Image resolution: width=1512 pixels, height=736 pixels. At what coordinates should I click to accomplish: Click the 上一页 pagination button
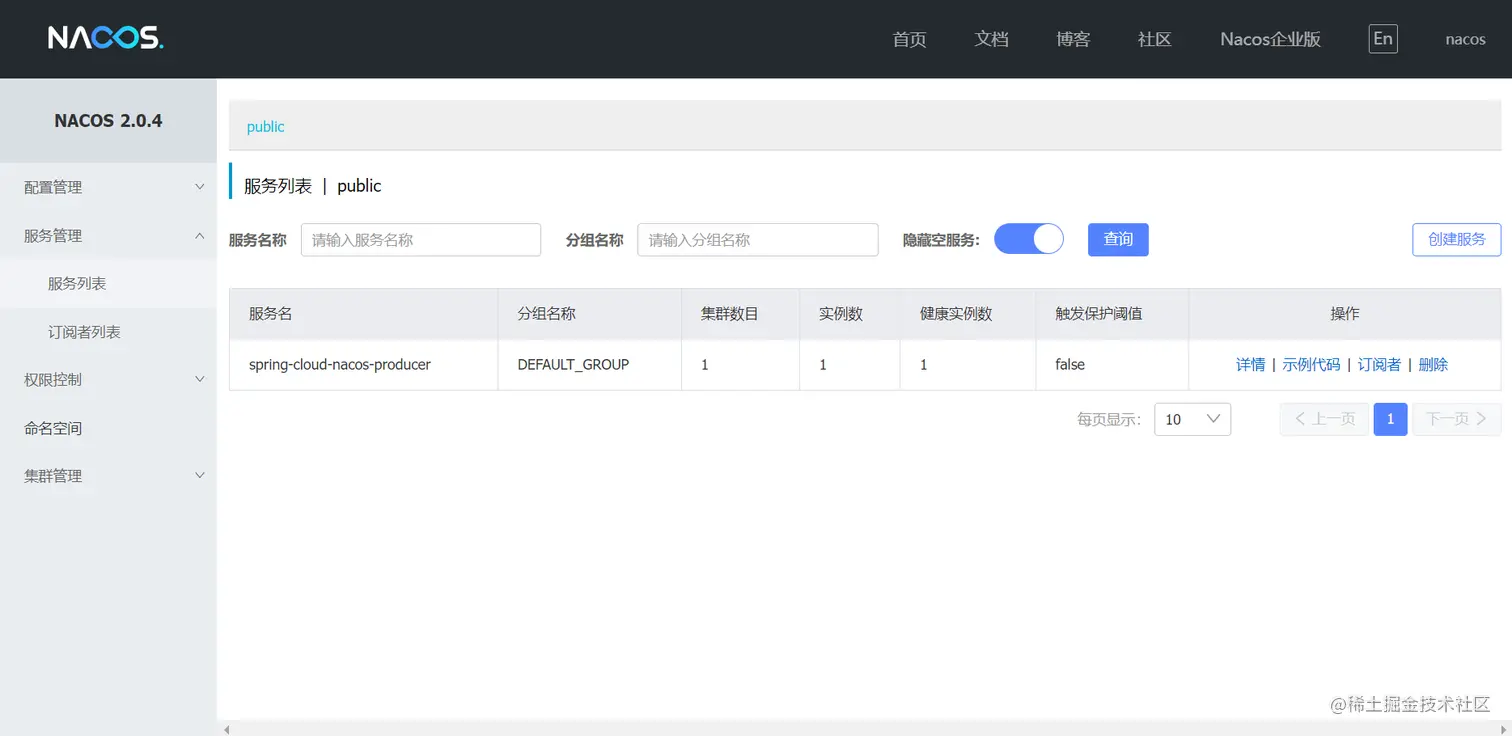tap(1325, 419)
